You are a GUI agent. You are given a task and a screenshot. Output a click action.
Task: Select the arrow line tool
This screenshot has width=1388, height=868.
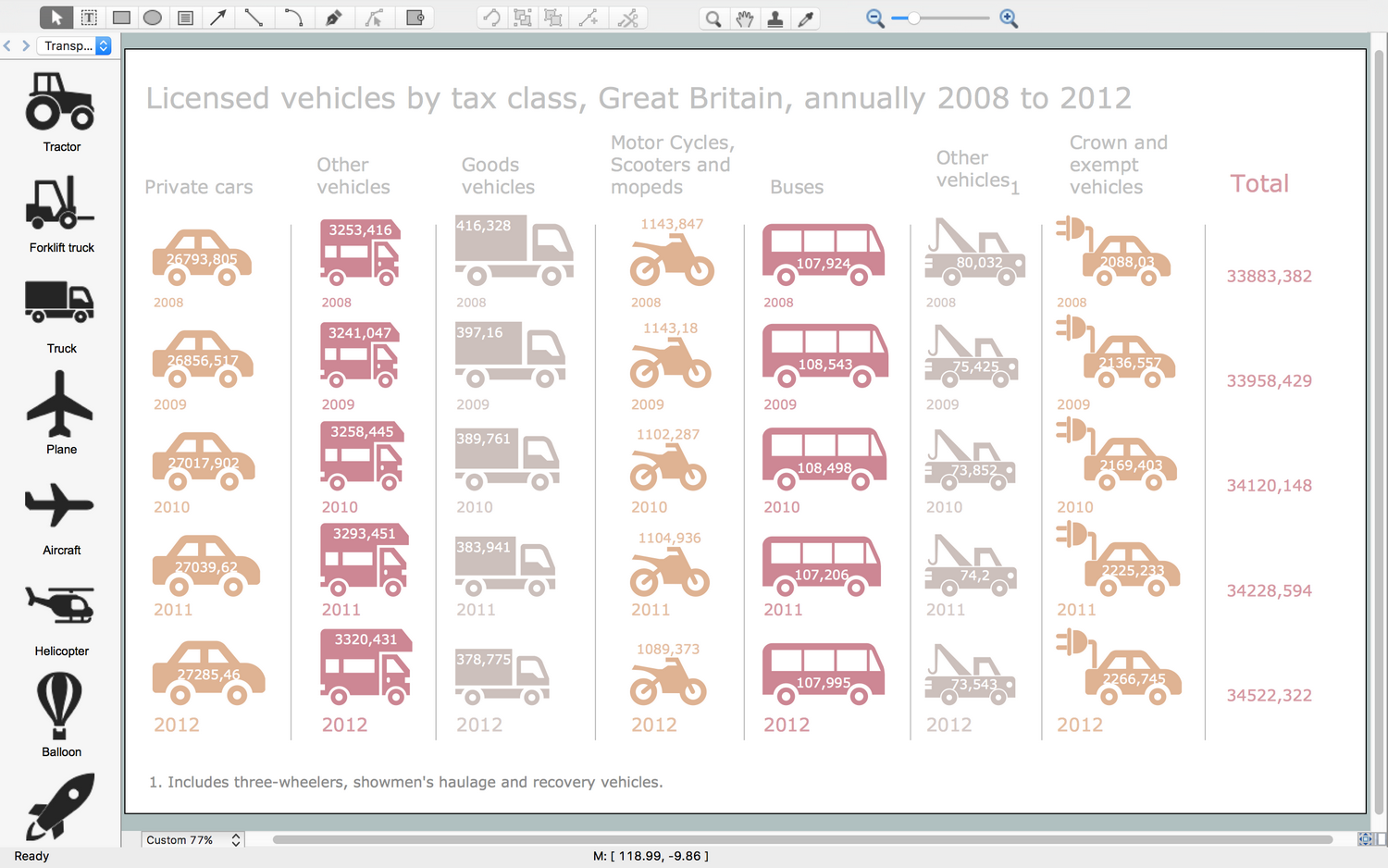[x=218, y=18]
